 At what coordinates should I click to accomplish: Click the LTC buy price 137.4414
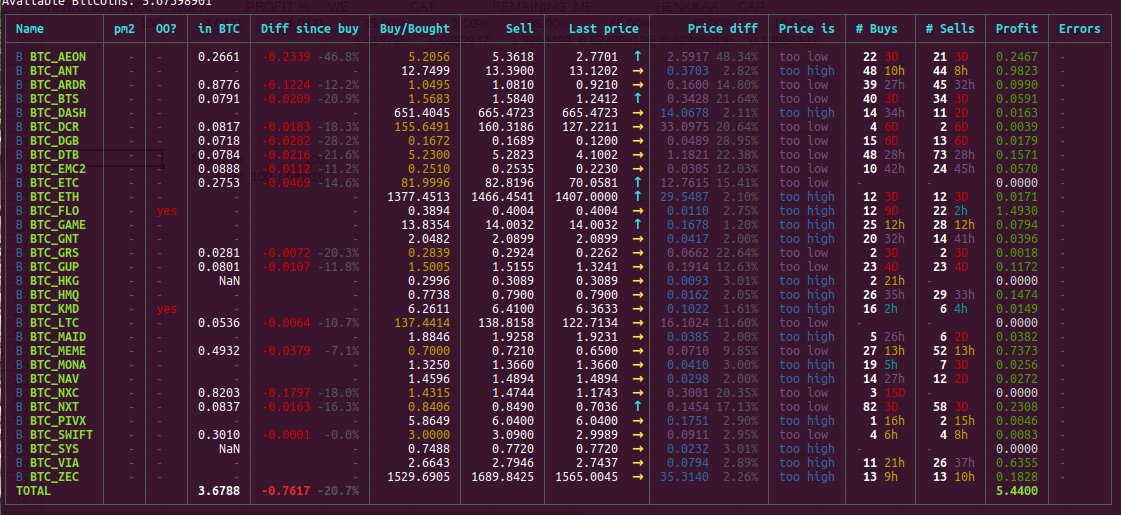pyautogui.click(x=422, y=323)
